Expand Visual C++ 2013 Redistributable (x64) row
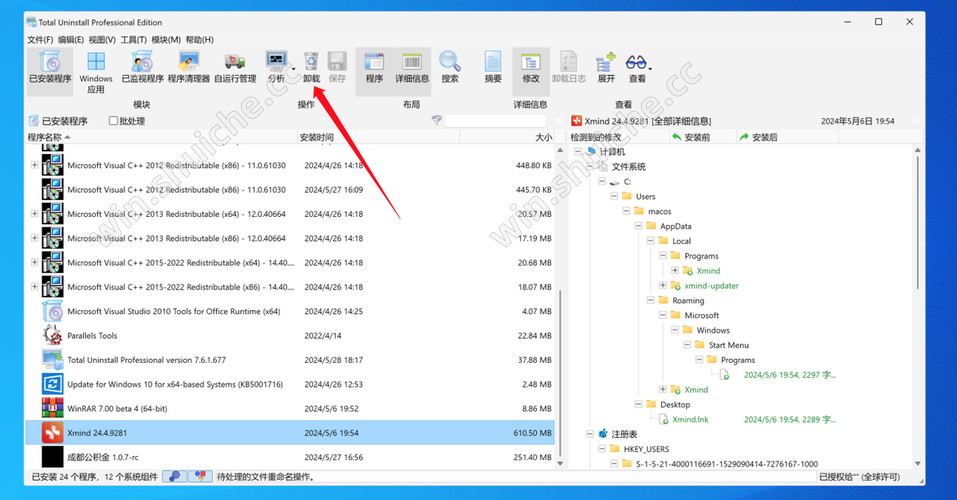The height and width of the screenshot is (500, 957). [x=35, y=214]
